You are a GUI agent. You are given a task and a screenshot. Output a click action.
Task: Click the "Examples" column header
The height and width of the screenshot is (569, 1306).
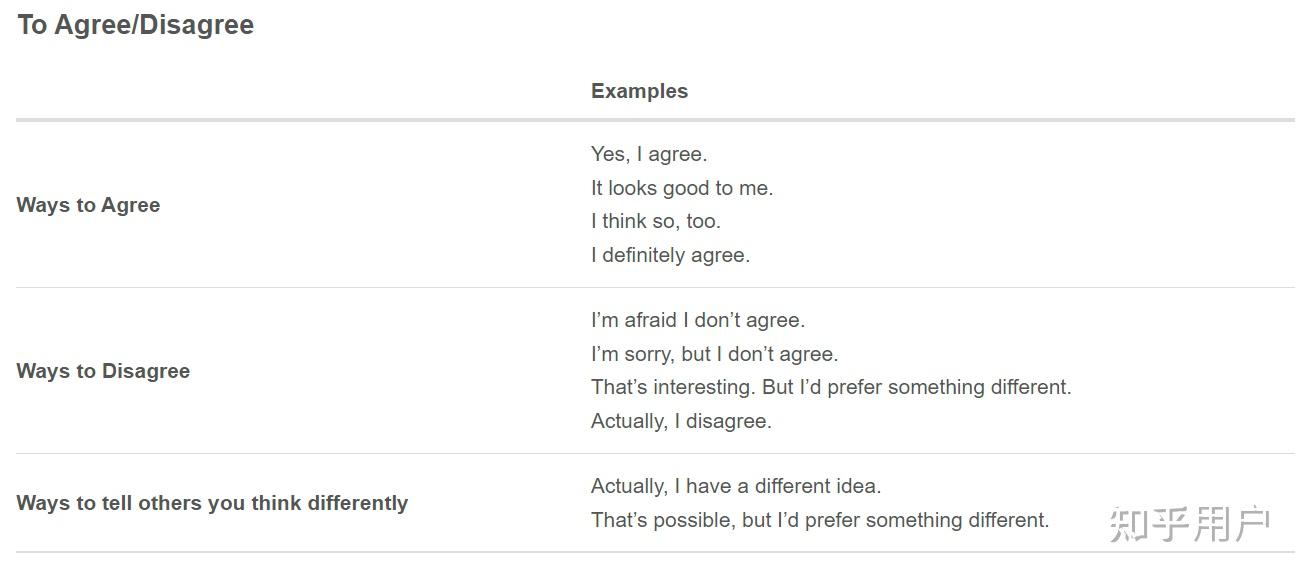(639, 91)
